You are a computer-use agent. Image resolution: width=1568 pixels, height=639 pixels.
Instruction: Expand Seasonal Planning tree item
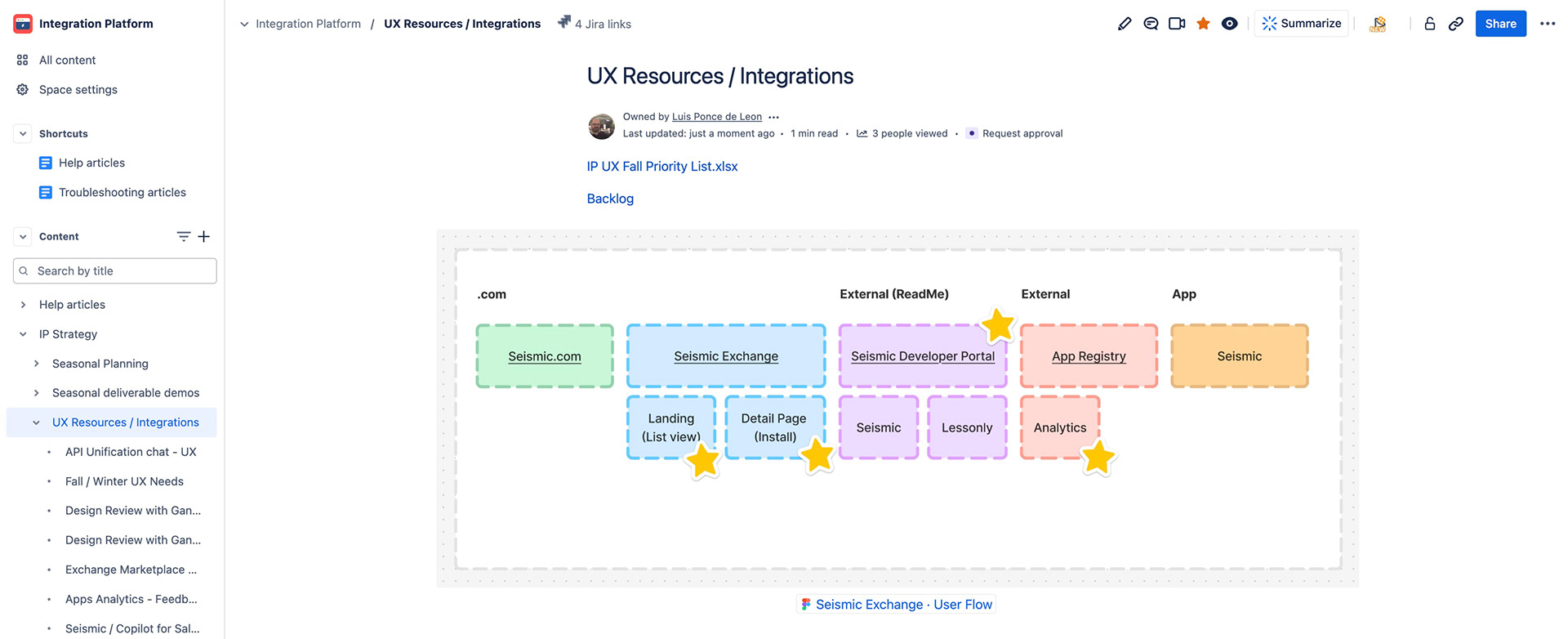coord(36,363)
